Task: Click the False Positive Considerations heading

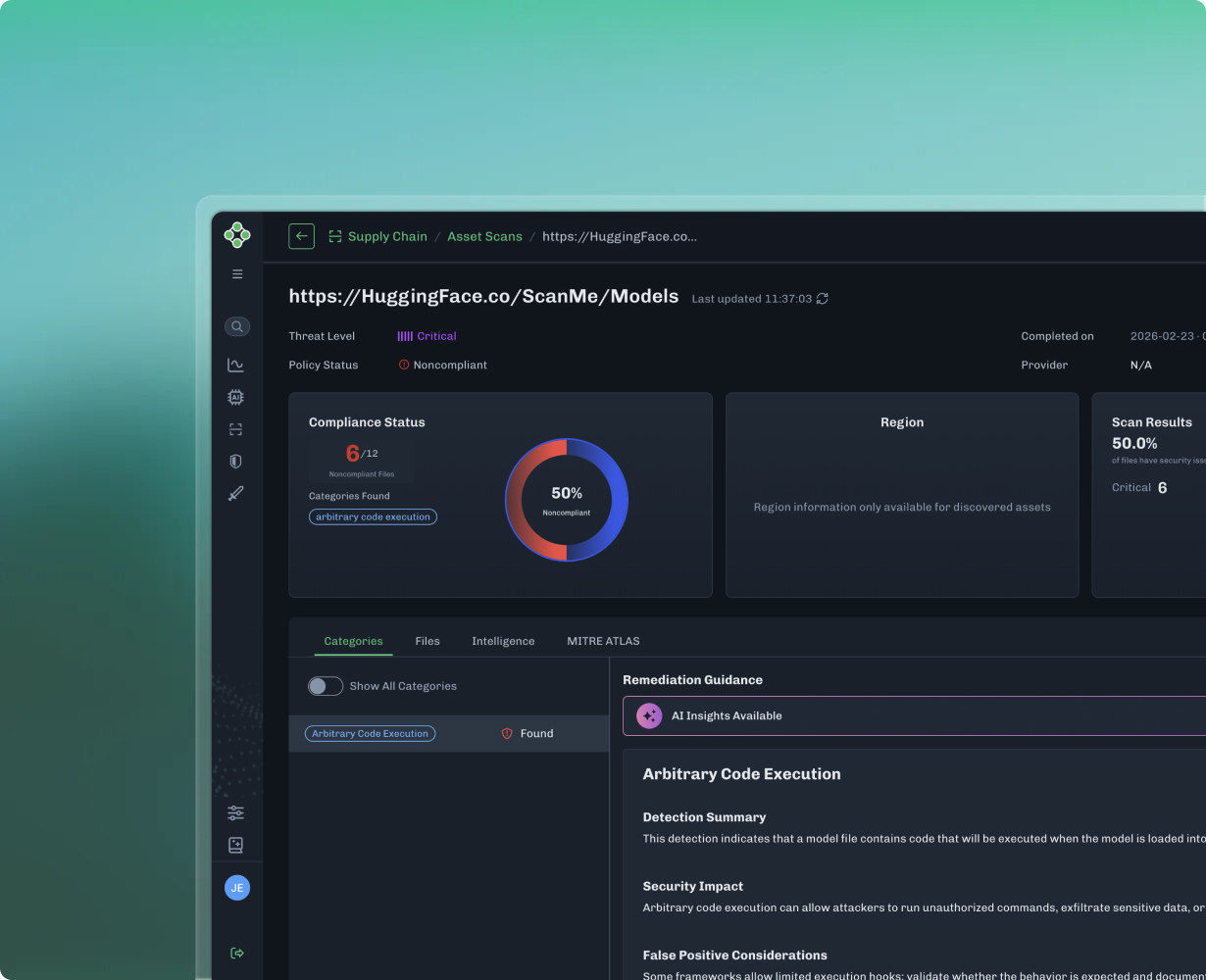Action: coord(735,955)
